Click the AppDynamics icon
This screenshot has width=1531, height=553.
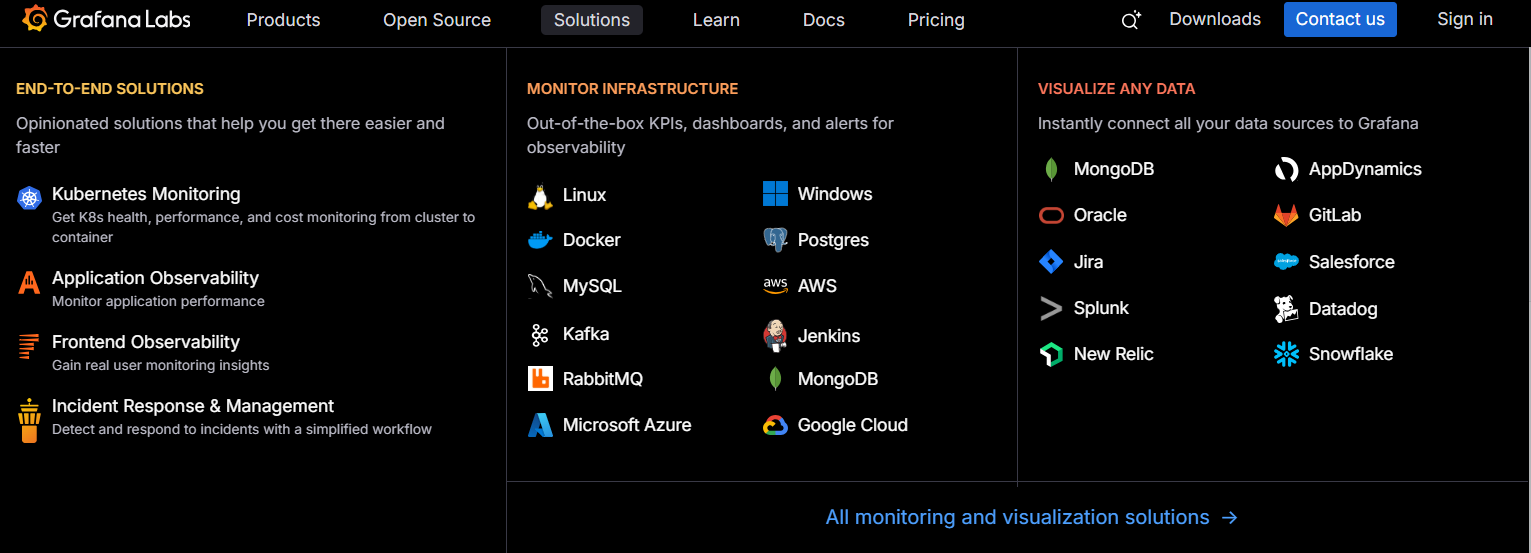[1286, 169]
